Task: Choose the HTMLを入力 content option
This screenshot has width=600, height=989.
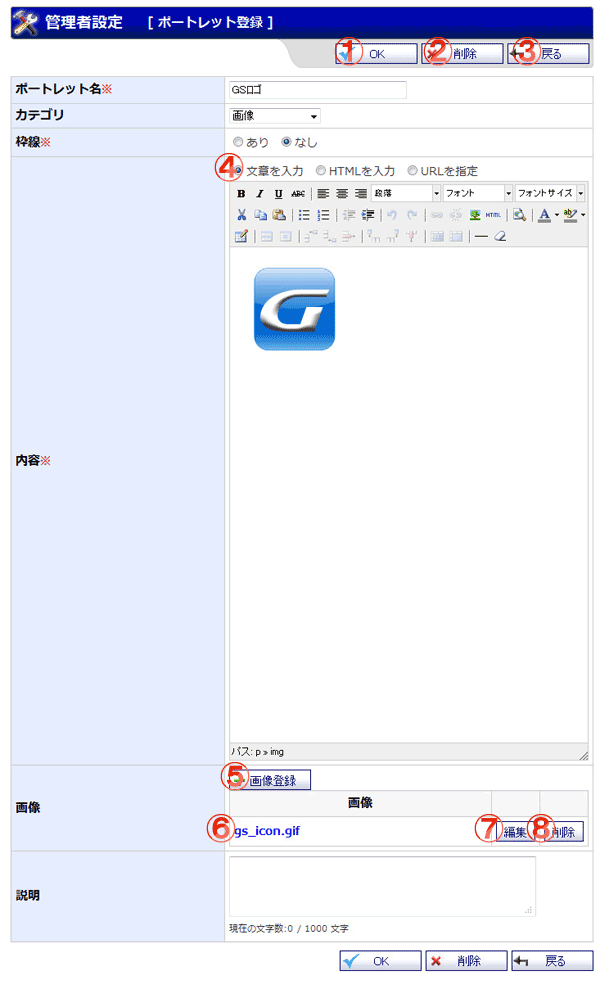Action: point(321,170)
